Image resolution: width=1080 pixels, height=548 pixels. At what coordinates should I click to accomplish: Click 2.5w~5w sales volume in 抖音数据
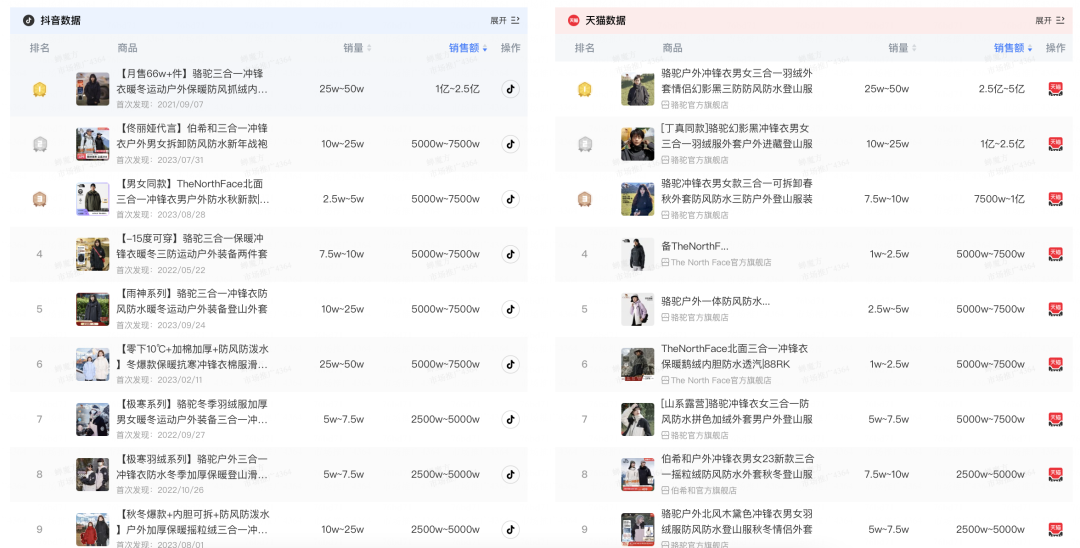click(x=343, y=199)
